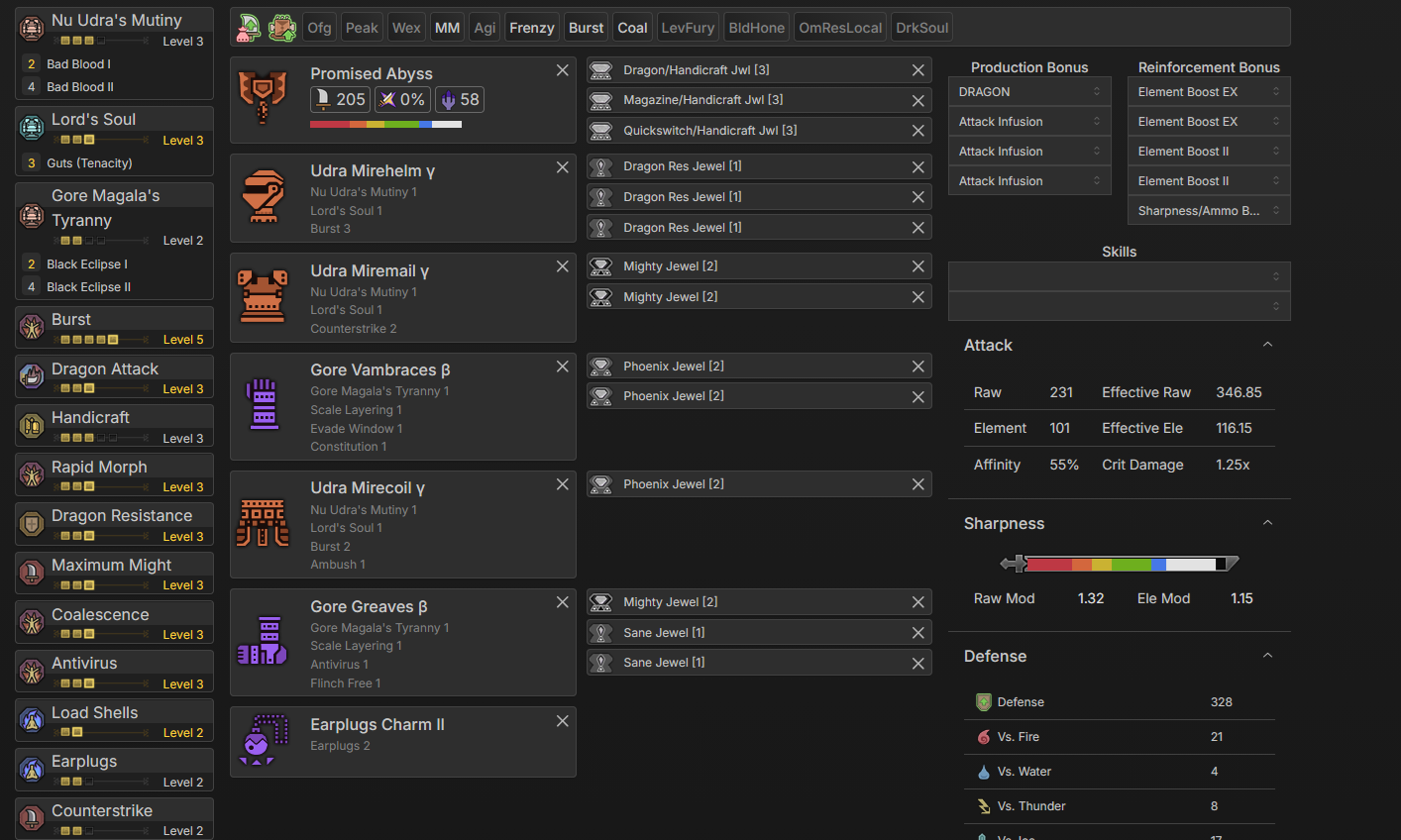Open the Sharpness/Ammo B... reinforcement dropdown
The height and width of the screenshot is (840, 1401).
[x=1209, y=210]
